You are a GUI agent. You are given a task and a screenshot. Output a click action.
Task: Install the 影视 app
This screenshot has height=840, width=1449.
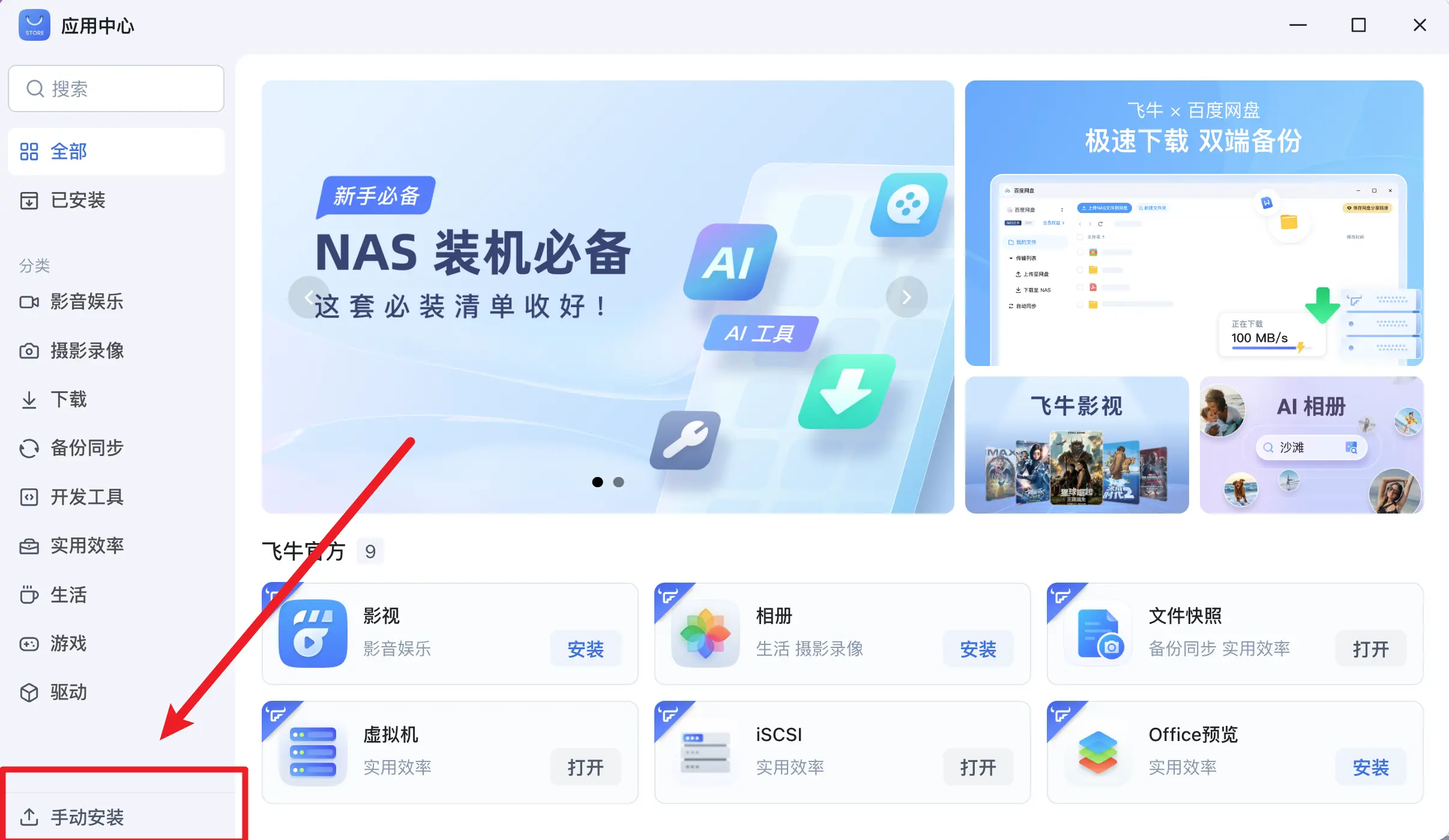(x=585, y=649)
